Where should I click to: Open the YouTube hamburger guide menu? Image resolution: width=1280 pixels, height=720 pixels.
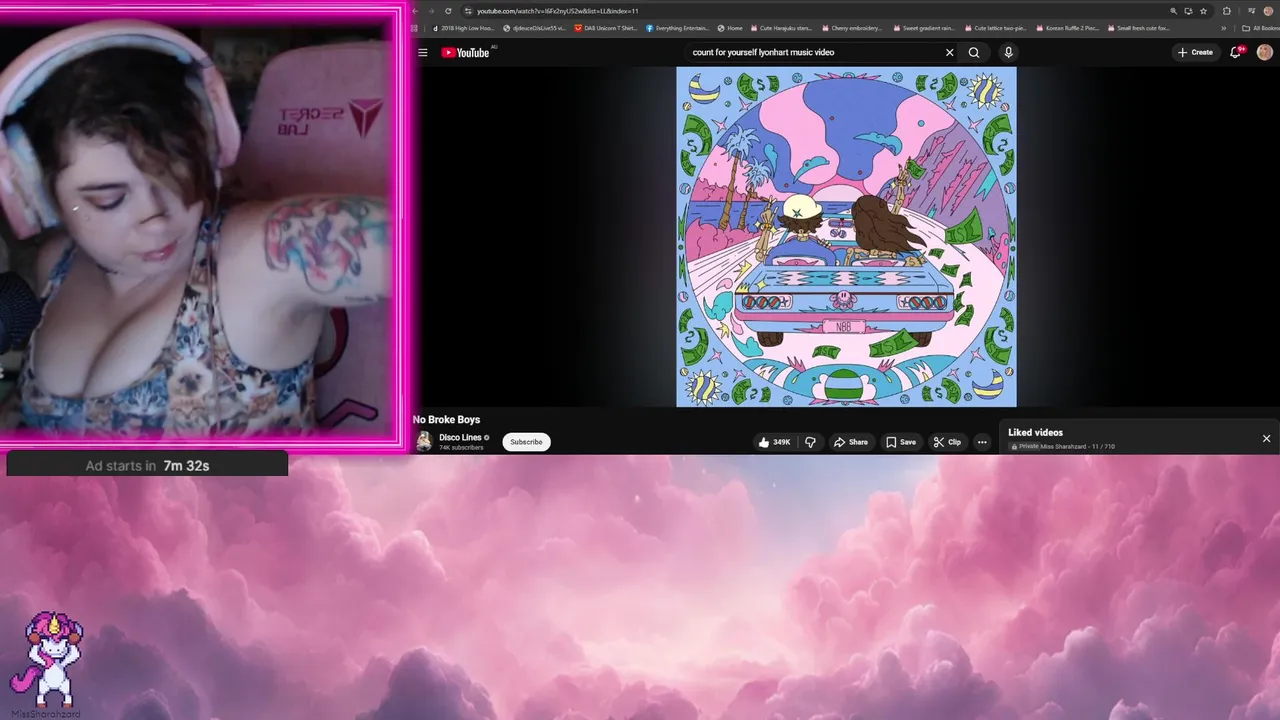click(x=423, y=52)
